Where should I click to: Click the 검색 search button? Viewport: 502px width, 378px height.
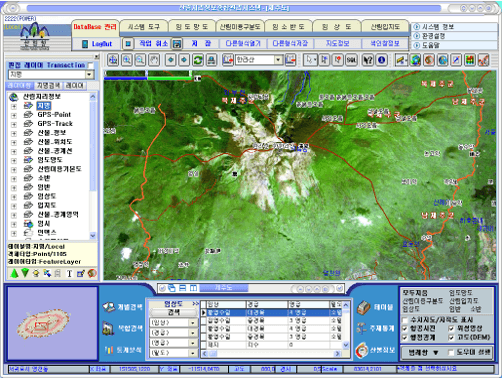tap(174, 312)
